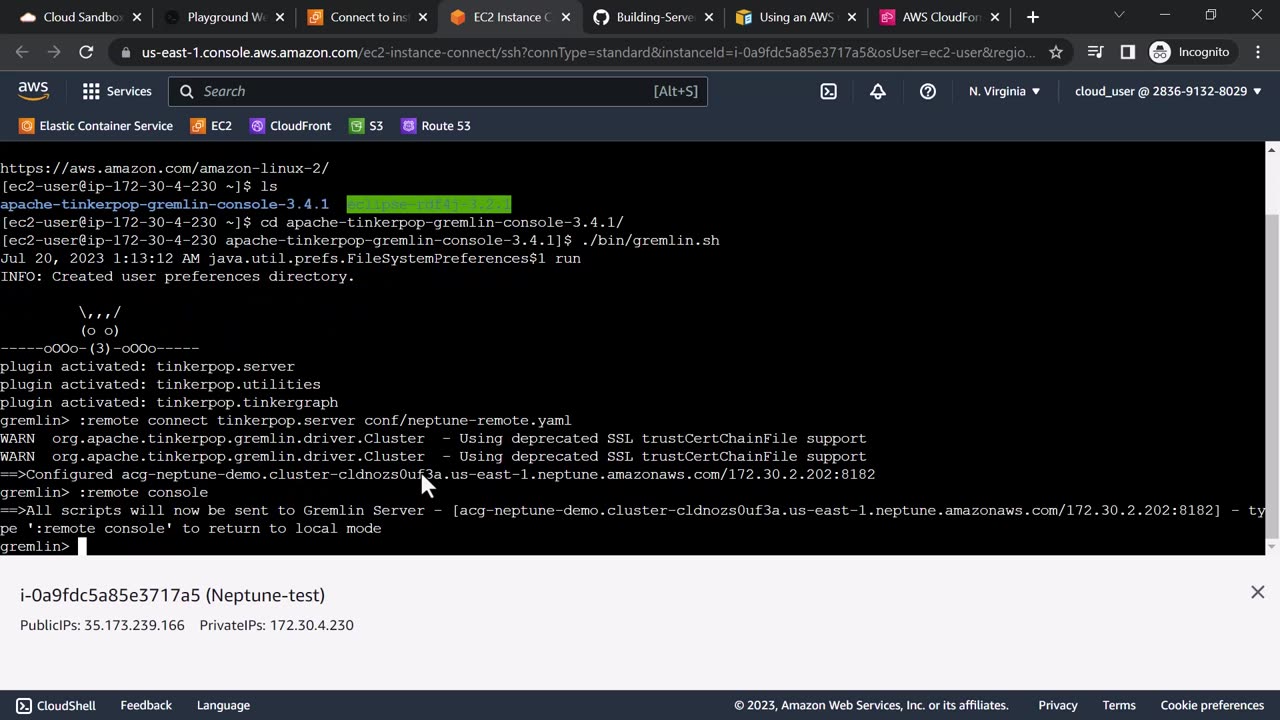Image resolution: width=1280 pixels, height=720 pixels.
Task: Click the terminal scrollbar up arrow
Action: tap(1272, 150)
